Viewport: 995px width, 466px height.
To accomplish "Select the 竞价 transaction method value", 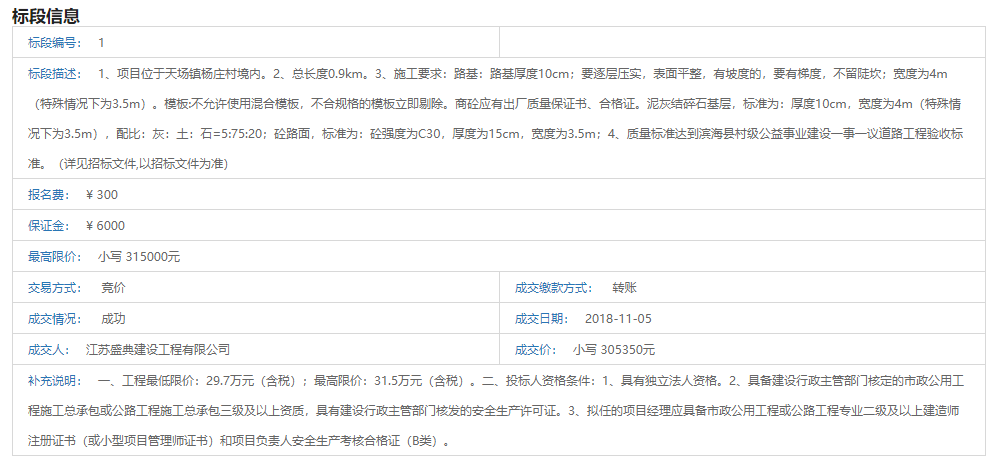I will click(x=113, y=288).
